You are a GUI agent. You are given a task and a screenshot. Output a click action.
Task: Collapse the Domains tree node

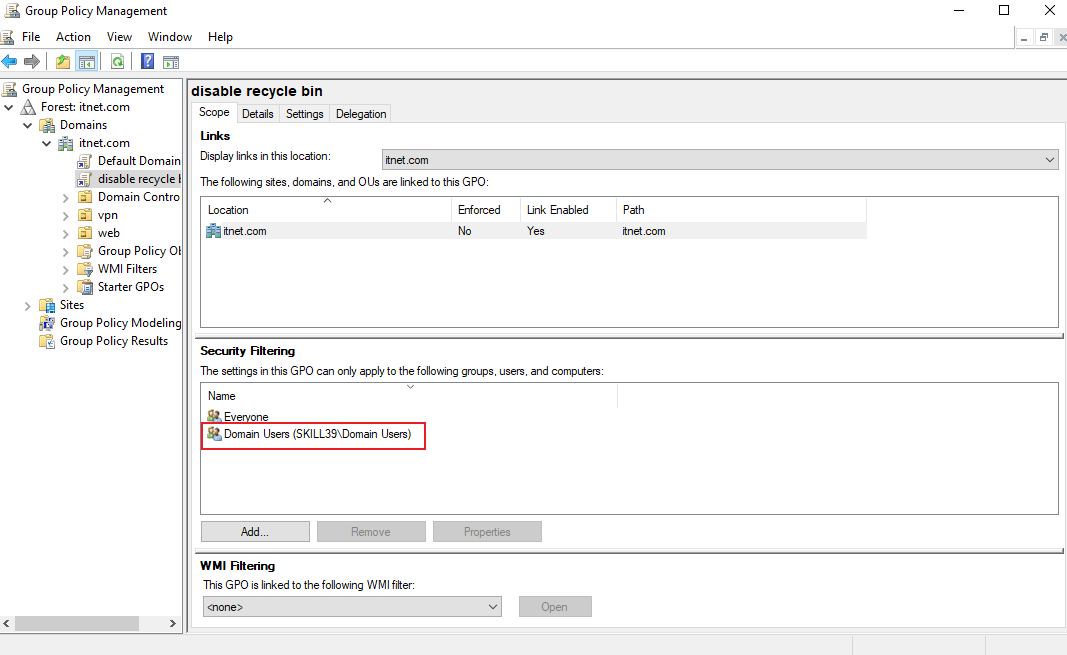tap(28, 125)
